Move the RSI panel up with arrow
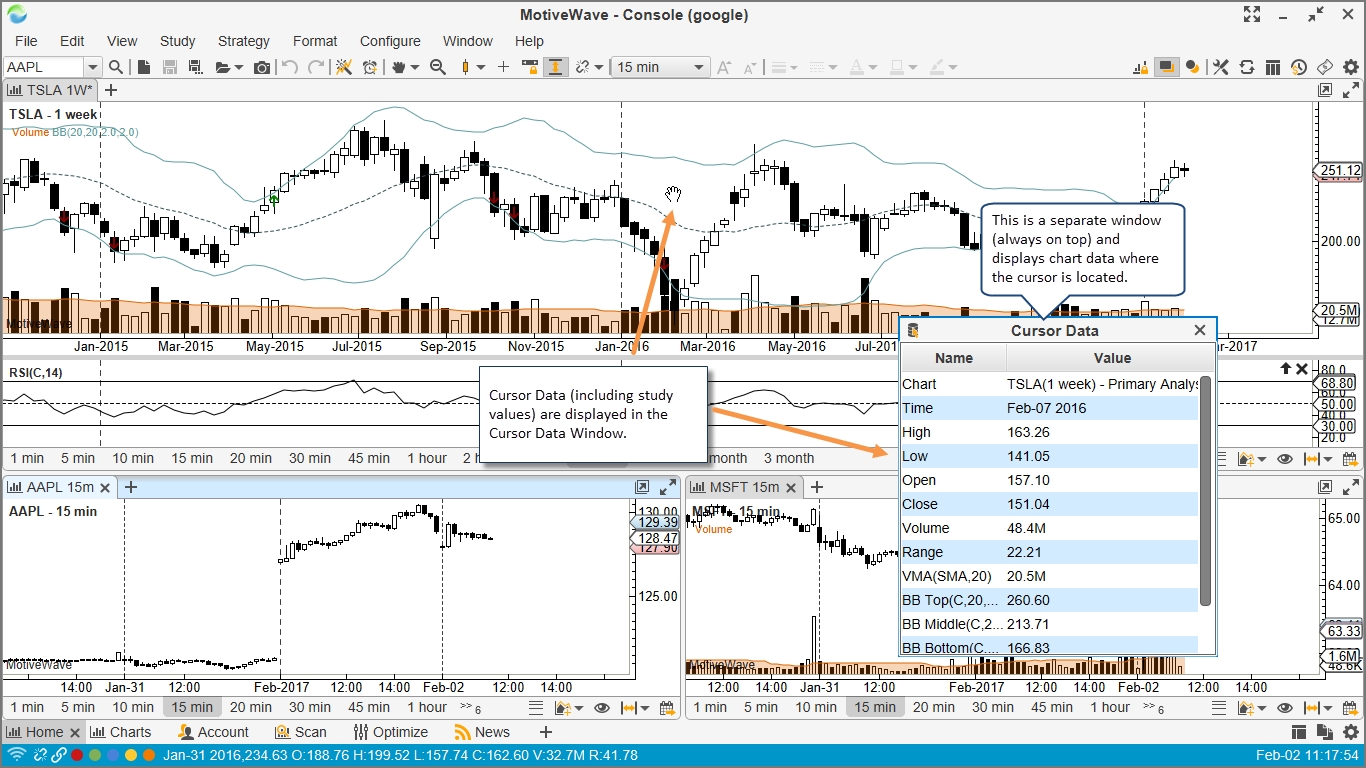The width and height of the screenshot is (1366, 768). pos(1286,369)
